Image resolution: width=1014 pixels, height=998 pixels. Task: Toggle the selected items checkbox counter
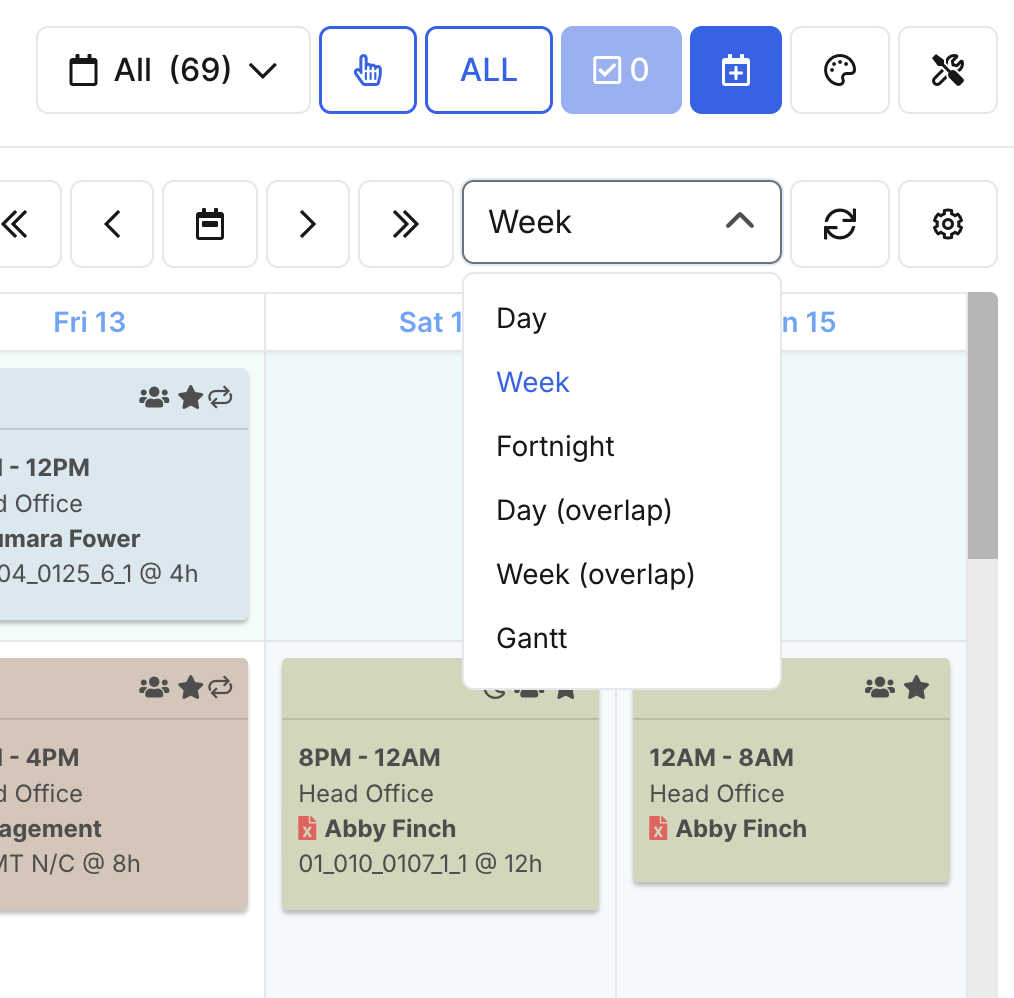(x=621, y=70)
